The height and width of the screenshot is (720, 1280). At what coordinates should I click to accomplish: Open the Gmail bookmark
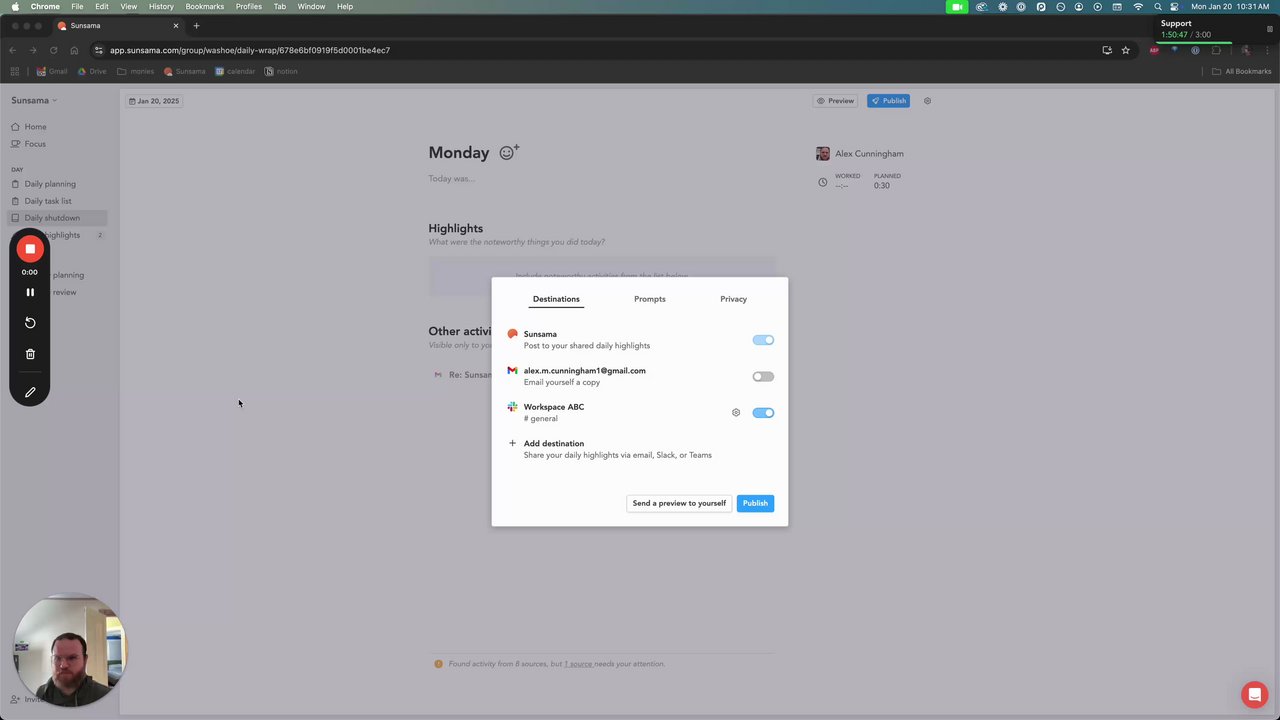(52, 71)
